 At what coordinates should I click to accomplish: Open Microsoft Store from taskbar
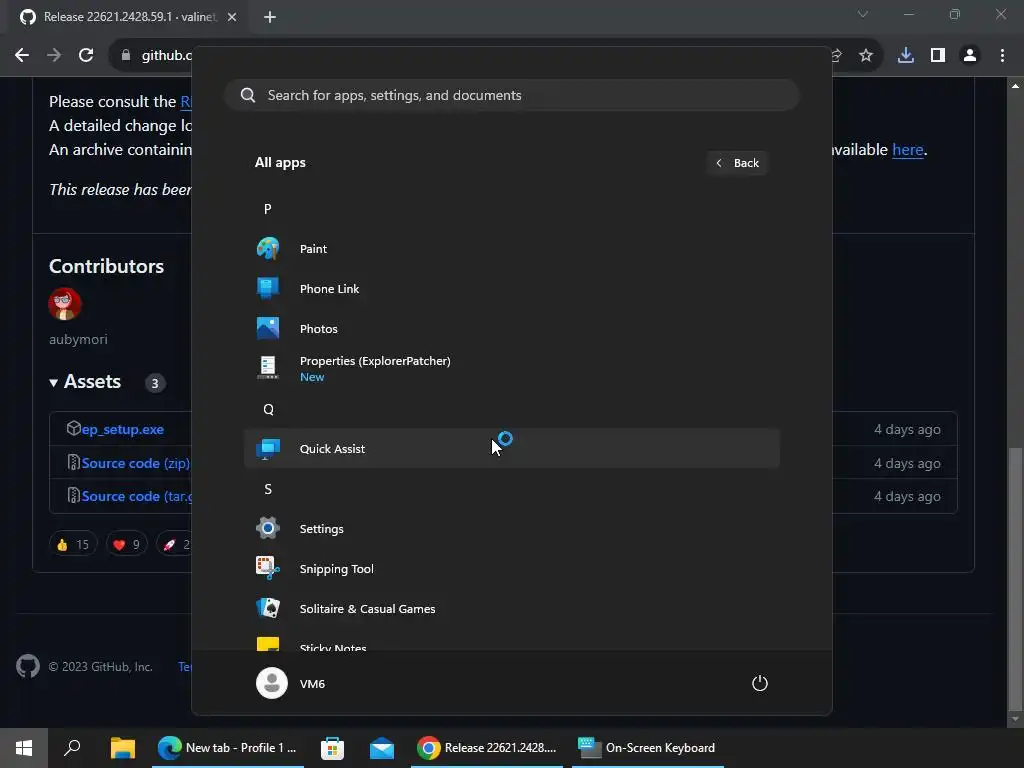coord(332,748)
